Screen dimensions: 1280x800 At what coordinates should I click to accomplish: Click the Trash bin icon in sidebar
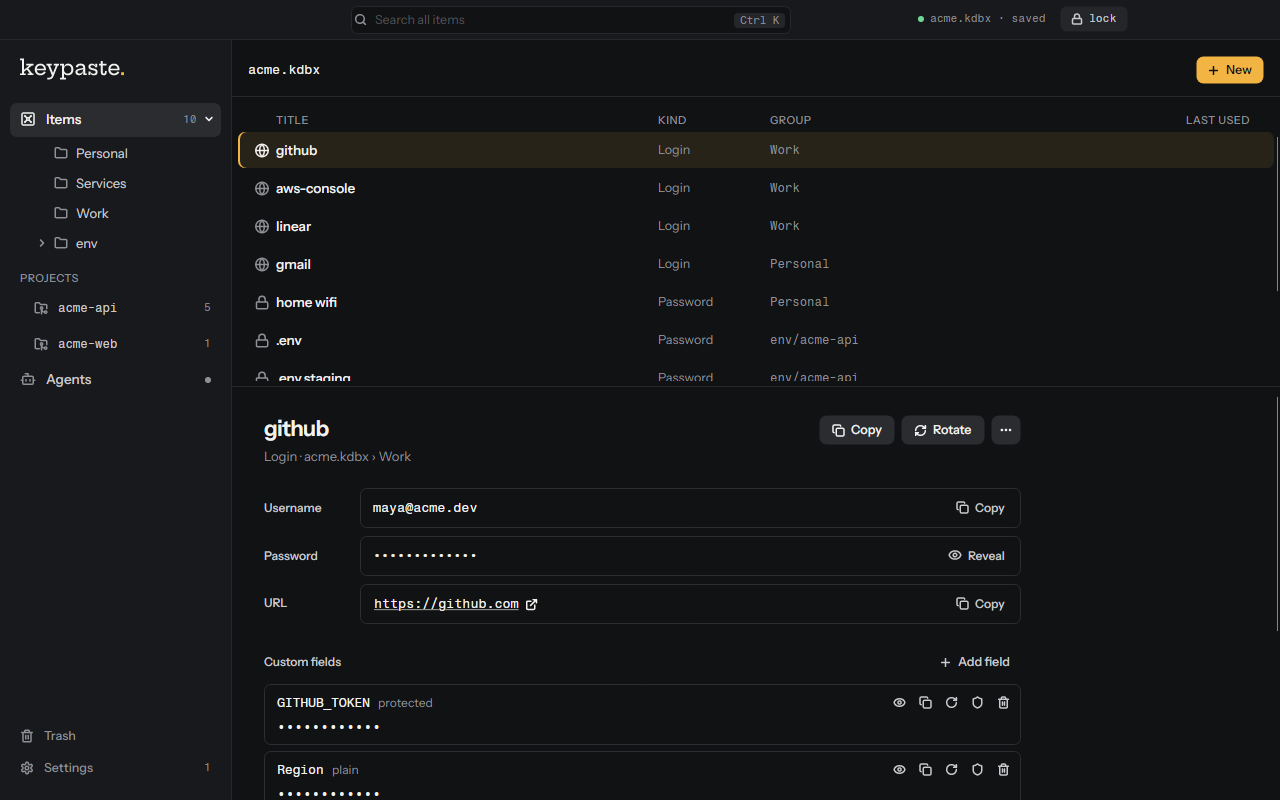pos(27,736)
